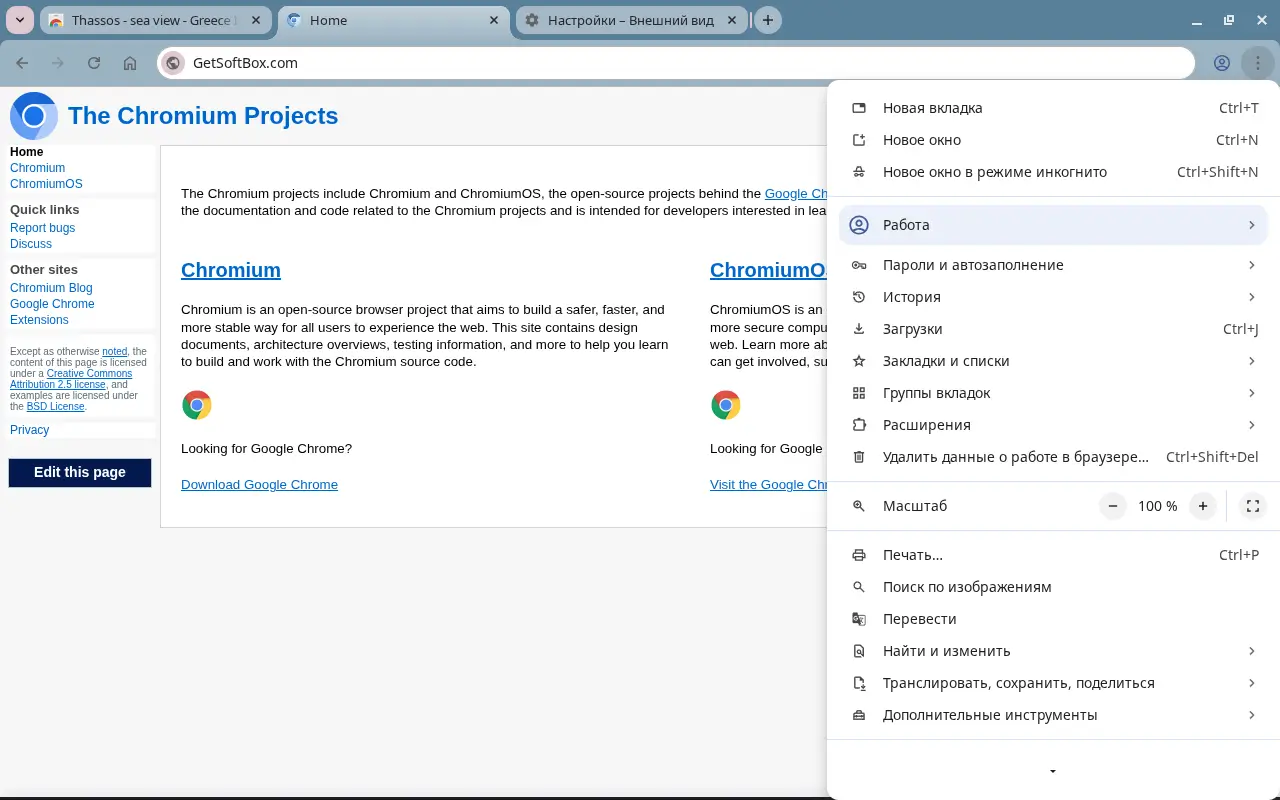The height and width of the screenshot is (800, 1280).
Task: Click the tab search dropdown arrow
Action: click(x=20, y=20)
